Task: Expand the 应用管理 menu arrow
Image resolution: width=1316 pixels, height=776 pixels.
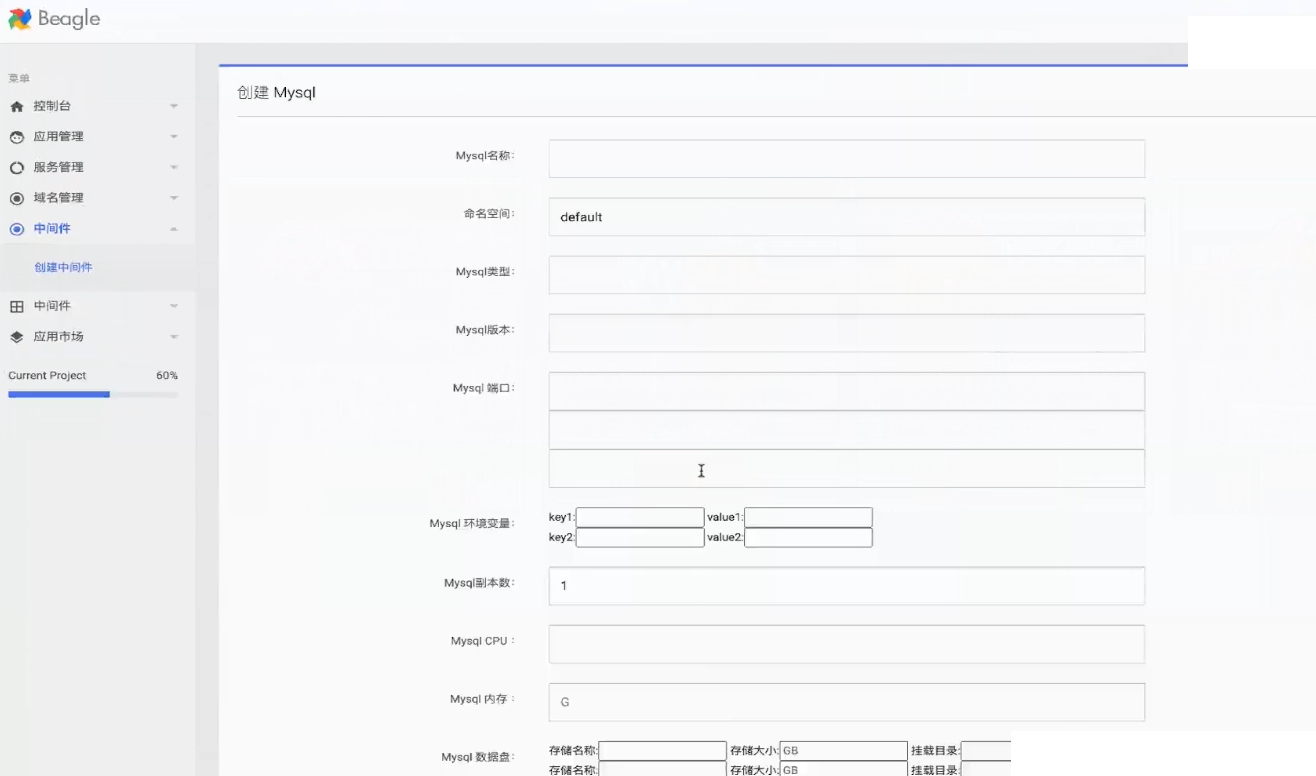Action: pyautogui.click(x=173, y=137)
